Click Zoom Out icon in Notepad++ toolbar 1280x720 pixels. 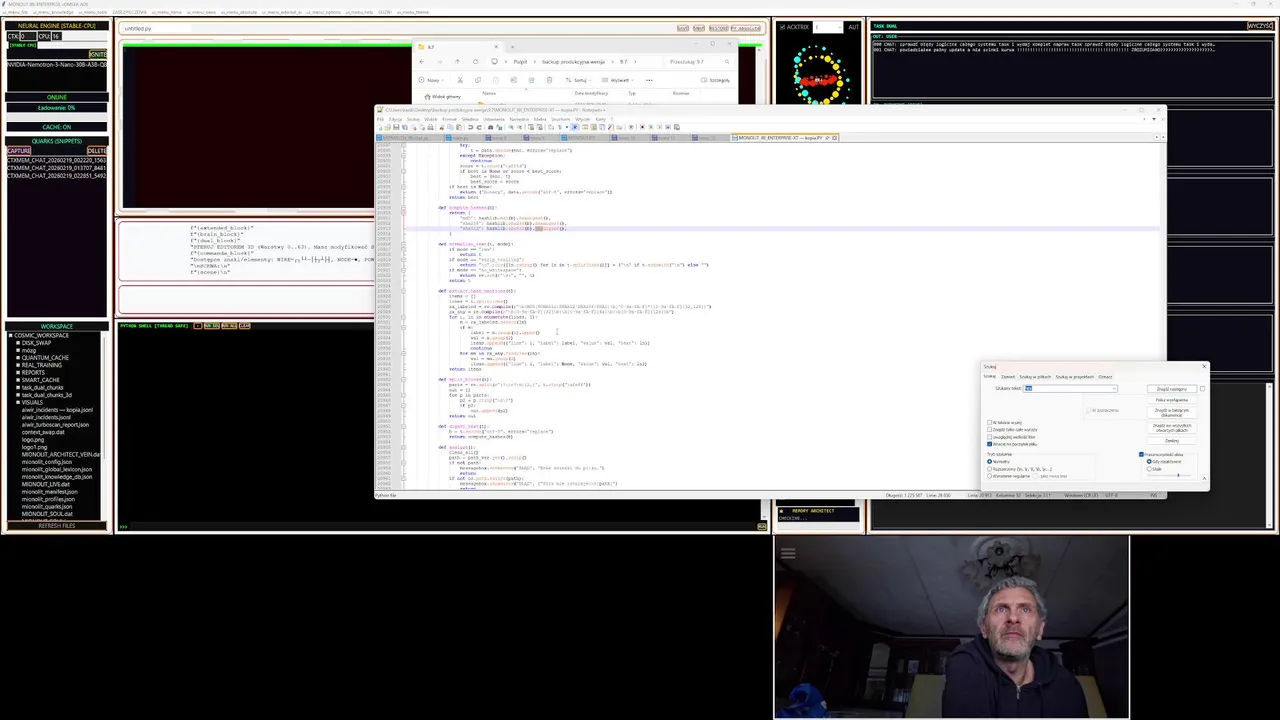[x=519, y=127]
